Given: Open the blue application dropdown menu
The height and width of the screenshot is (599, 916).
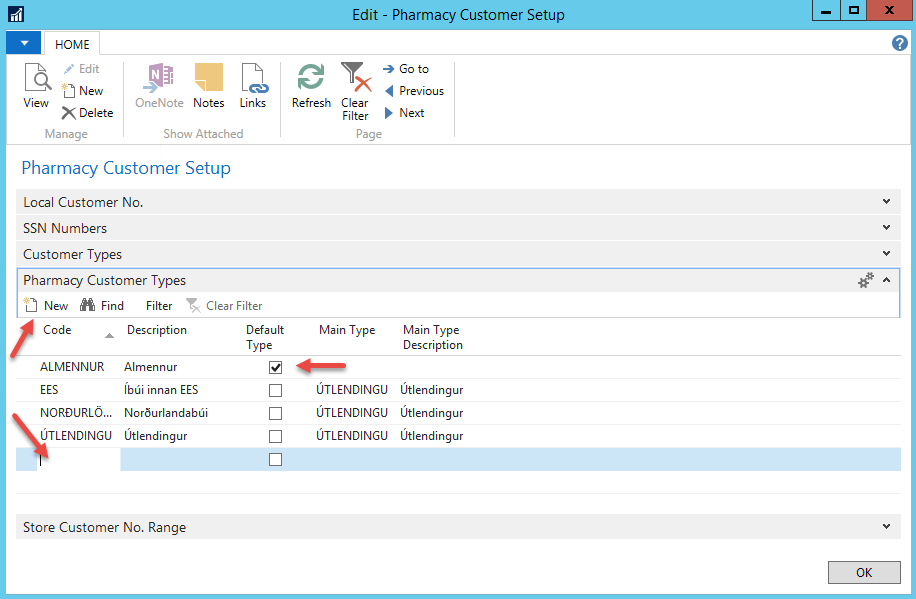Looking at the screenshot, I should click(24, 44).
